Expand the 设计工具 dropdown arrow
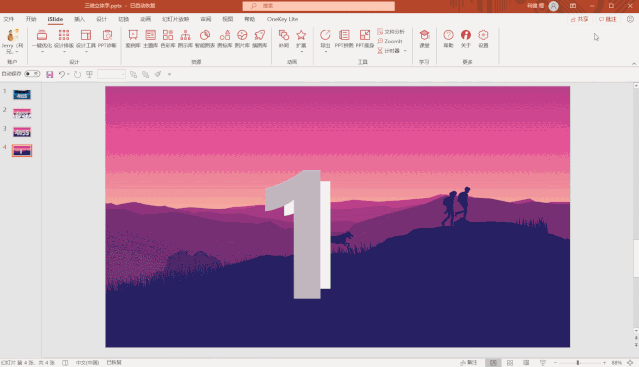 (x=86, y=52)
